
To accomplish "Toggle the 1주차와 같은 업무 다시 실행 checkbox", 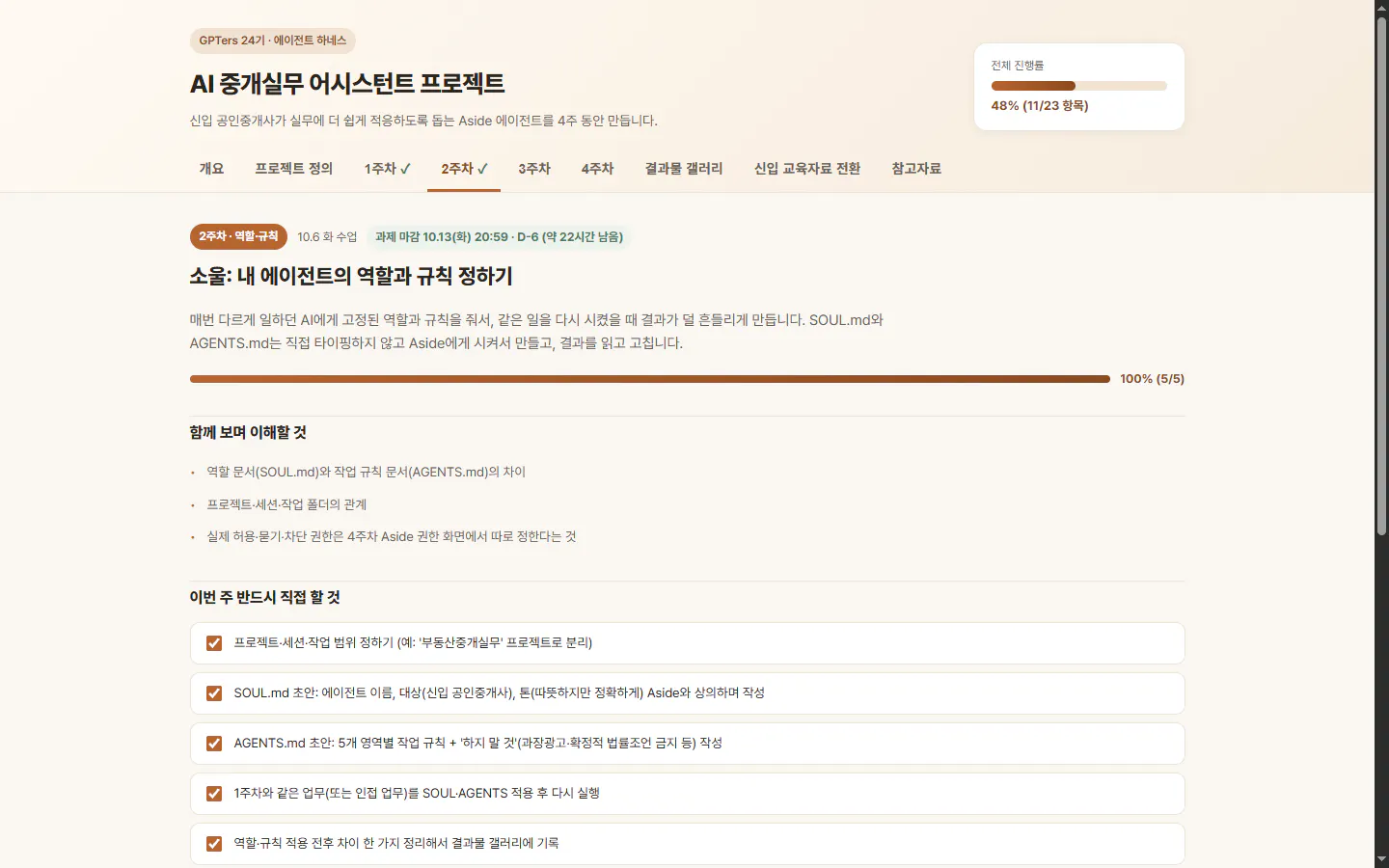I will click(214, 794).
